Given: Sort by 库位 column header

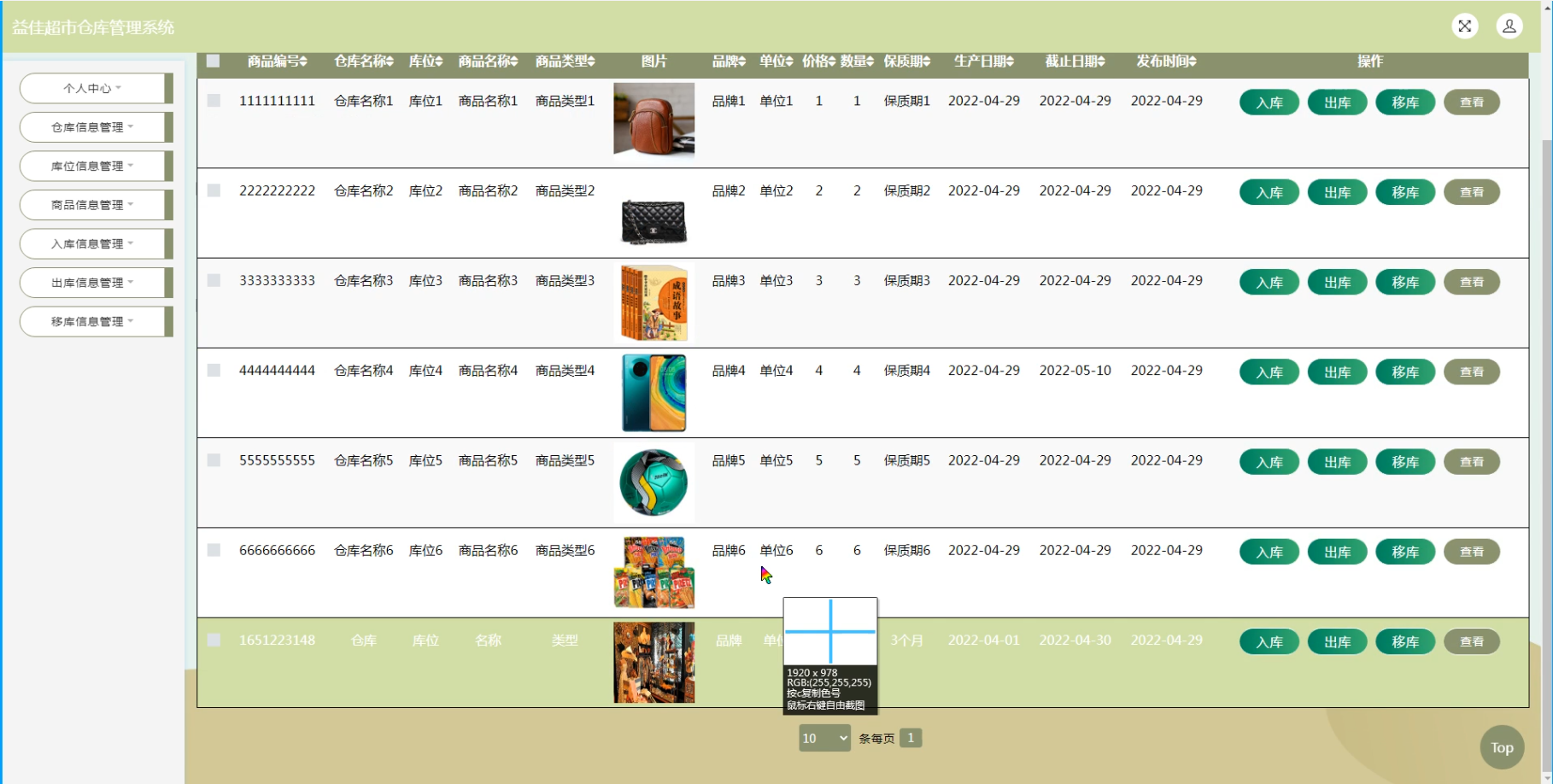Looking at the screenshot, I should click(x=425, y=61).
